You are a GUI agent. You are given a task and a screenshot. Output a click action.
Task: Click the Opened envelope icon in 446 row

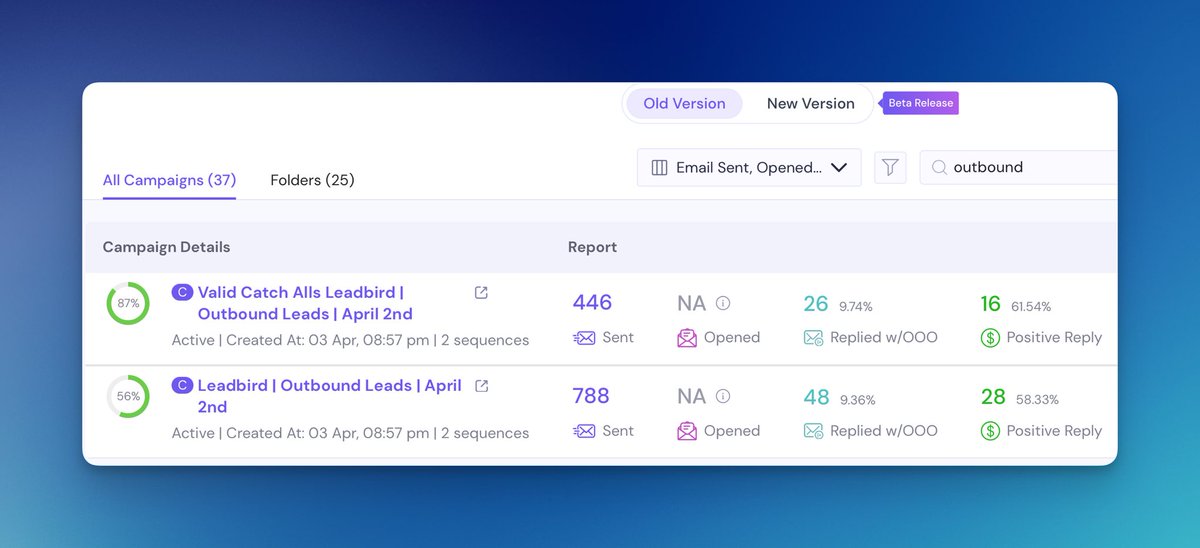pyautogui.click(x=687, y=338)
